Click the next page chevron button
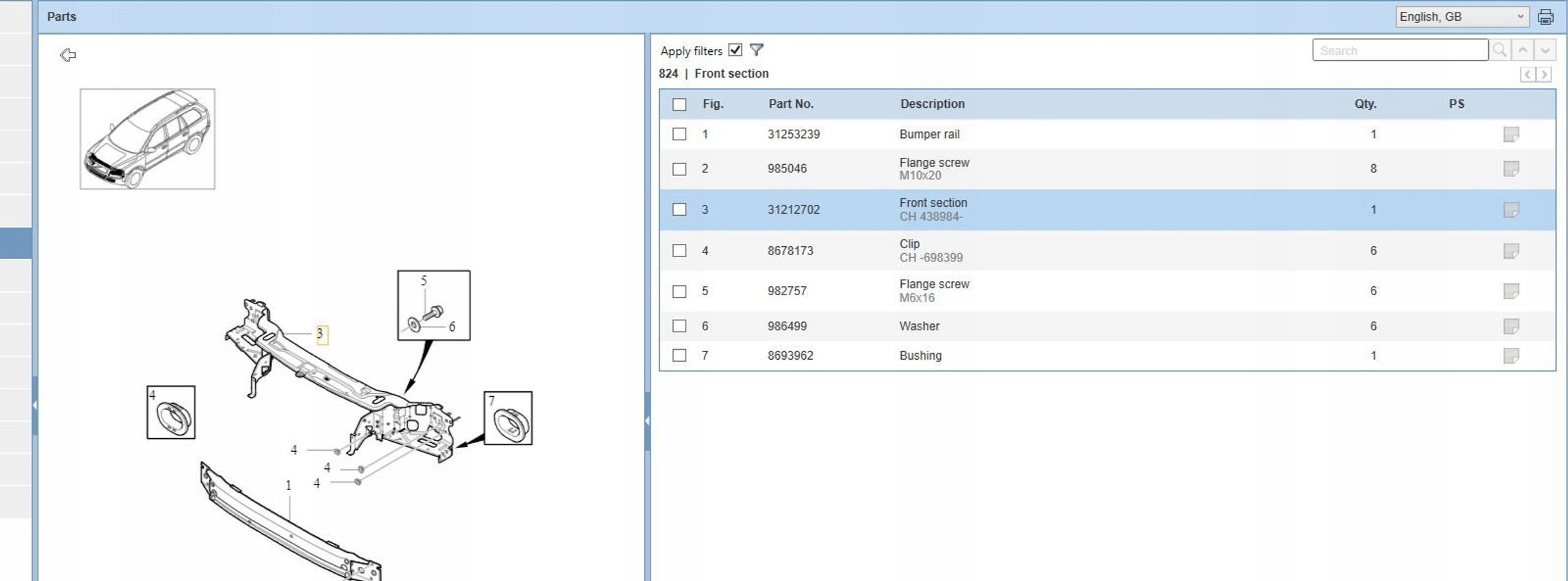 pyautogui.click(x=1544, y=75)
